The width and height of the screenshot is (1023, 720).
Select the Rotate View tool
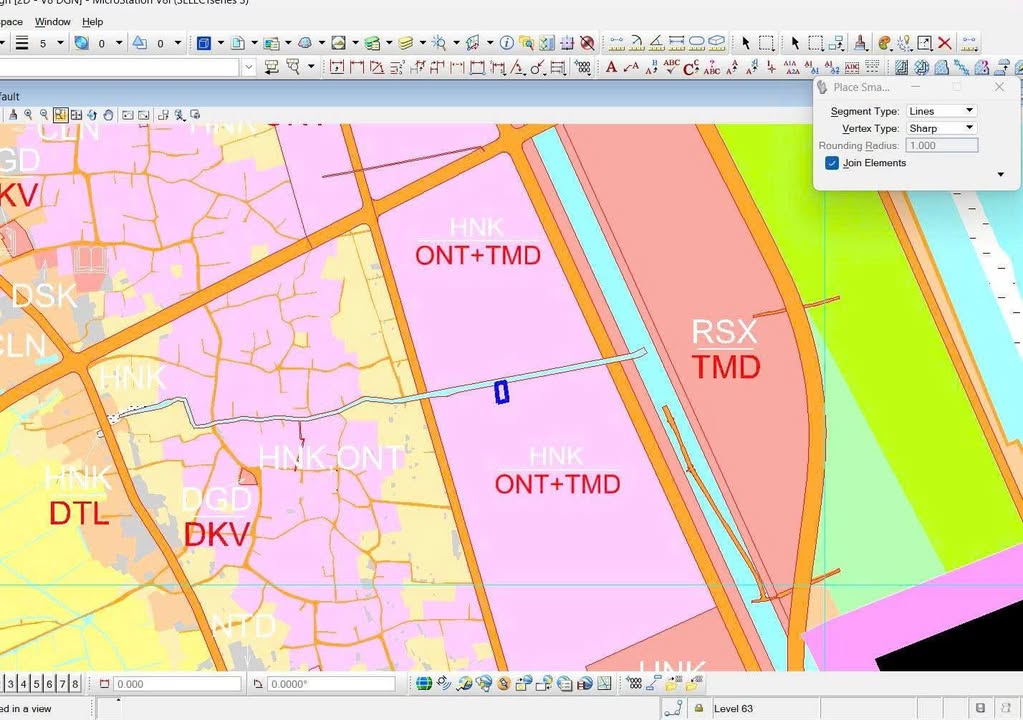[x=92, y=115]
